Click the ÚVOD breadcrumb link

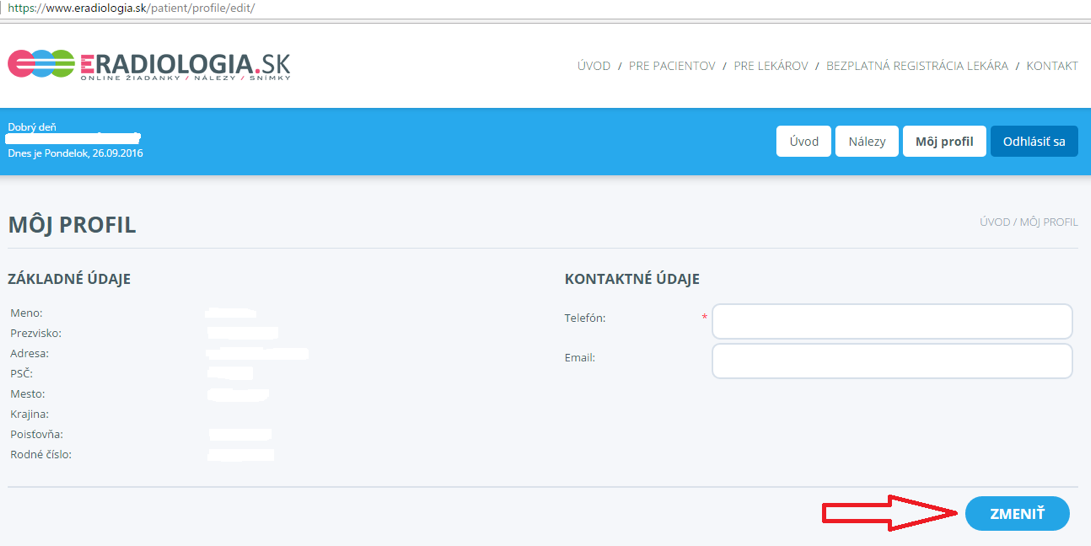coord(994,222)
